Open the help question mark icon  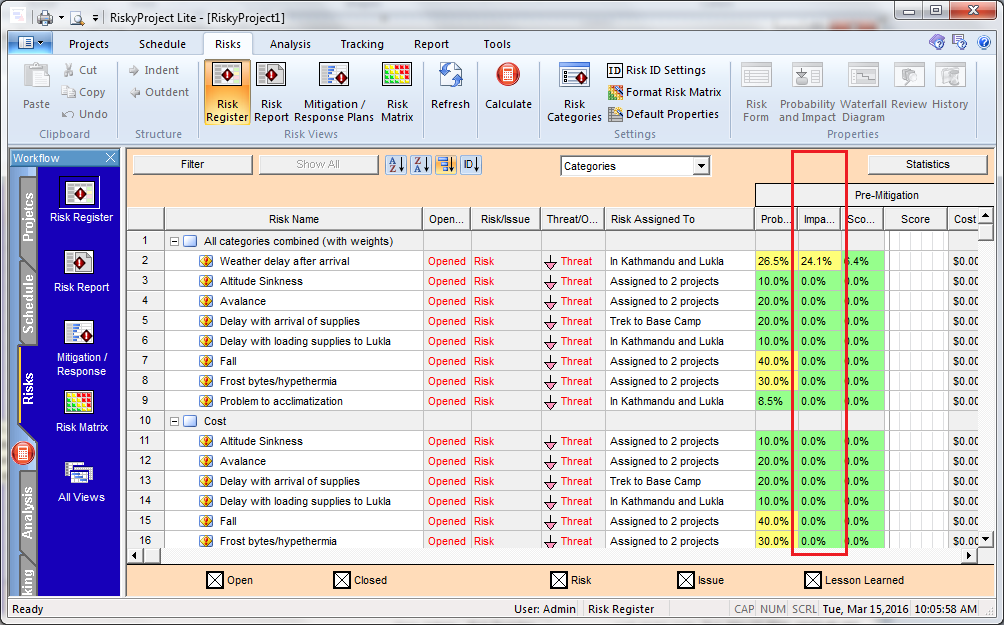(984, 42)
